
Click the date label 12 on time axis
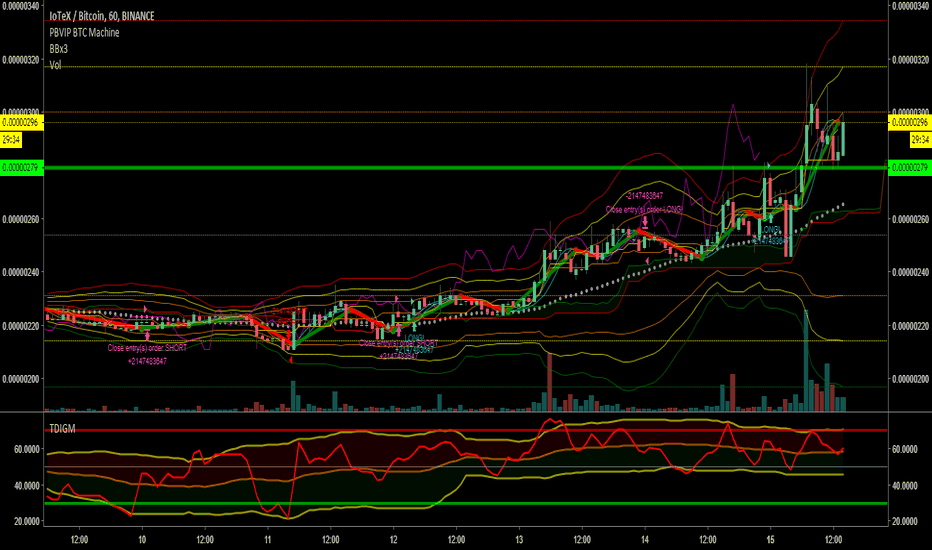(x=393, y=540)
